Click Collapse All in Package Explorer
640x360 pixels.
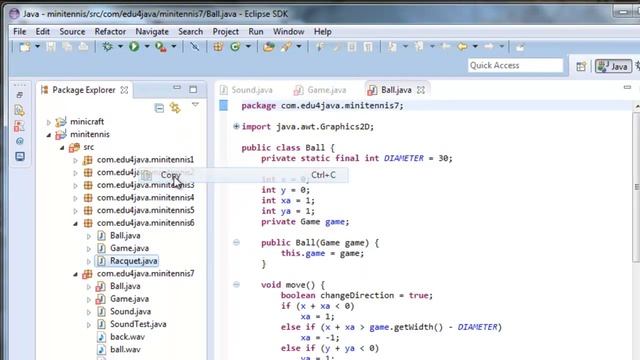pos(159,108)
